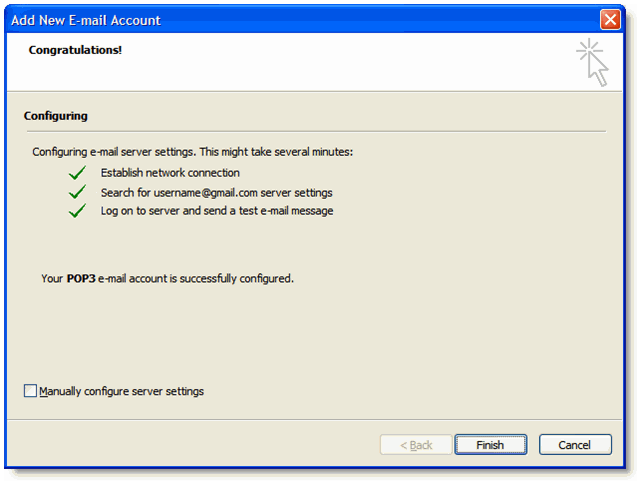This screenshot has height=481, width=637.
Task: Finish the e-mail account setup
Action: pos(490,445)
